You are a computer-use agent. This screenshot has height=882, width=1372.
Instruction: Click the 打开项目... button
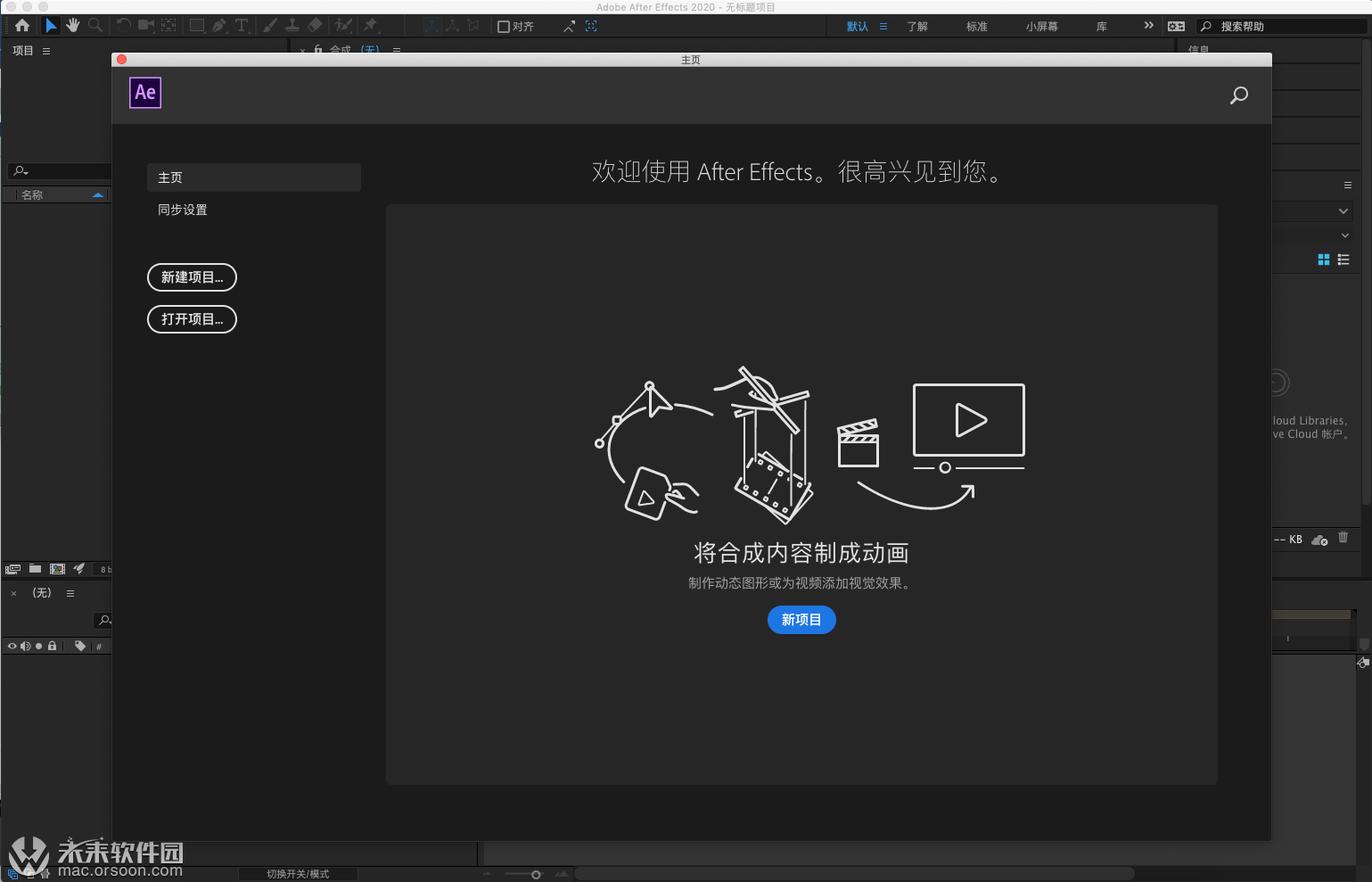click(192, 319)
